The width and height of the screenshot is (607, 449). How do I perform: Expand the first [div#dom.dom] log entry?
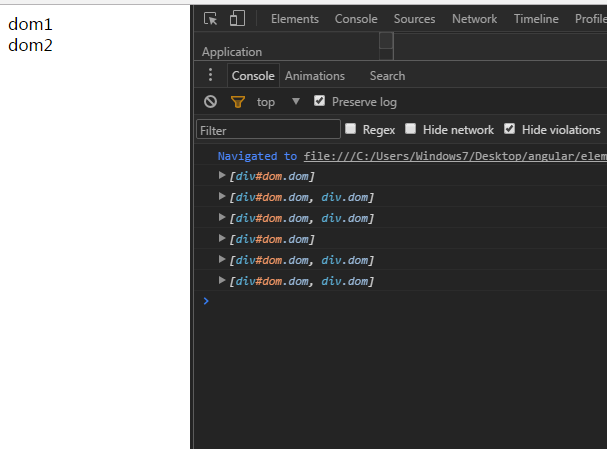222,176
